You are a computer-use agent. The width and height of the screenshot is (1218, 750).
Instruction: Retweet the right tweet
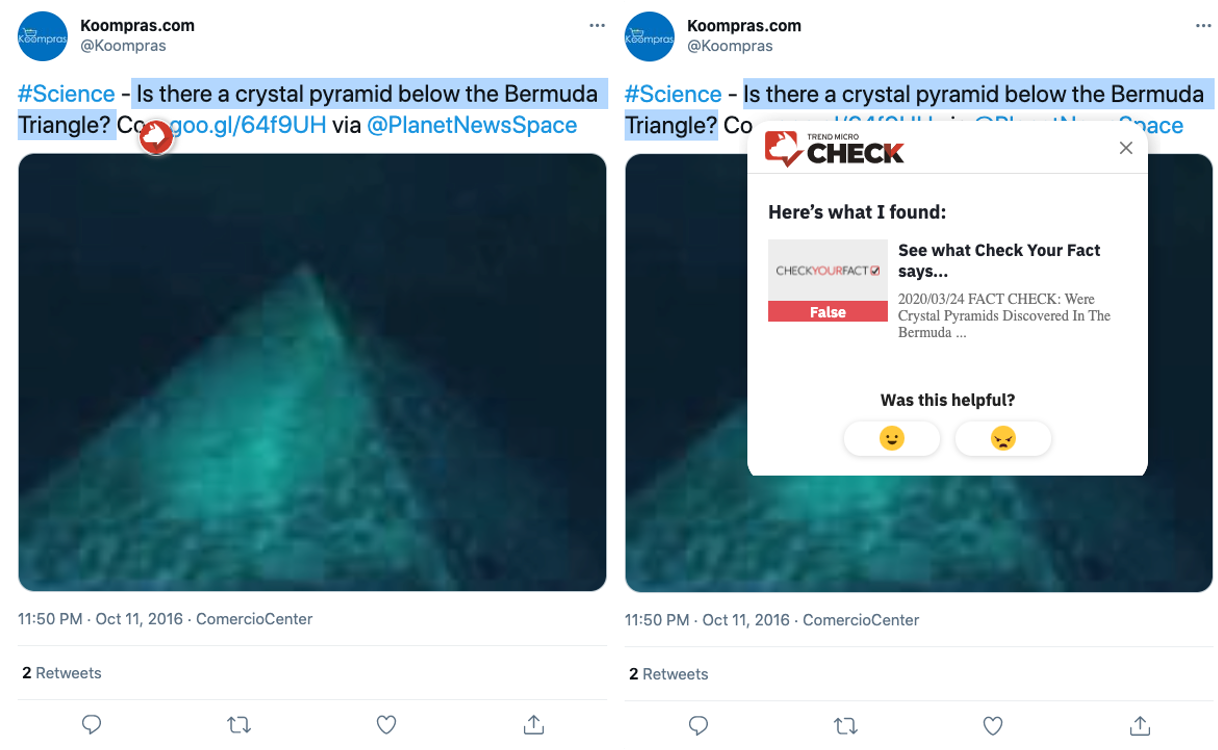point(846,725)
